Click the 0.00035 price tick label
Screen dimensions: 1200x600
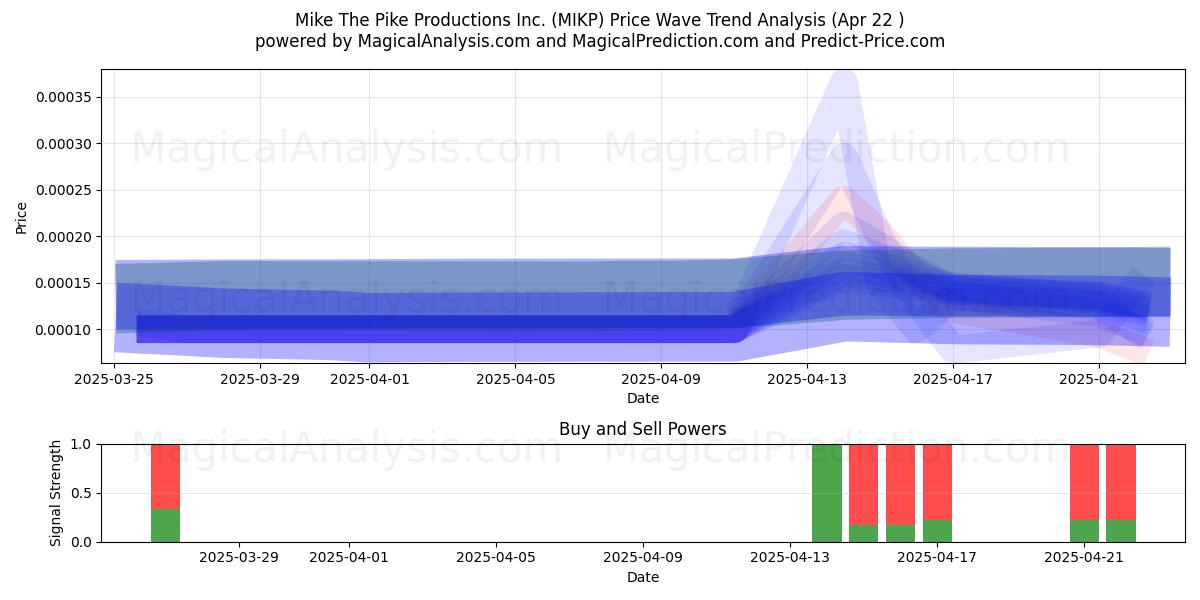pos(62,97)
